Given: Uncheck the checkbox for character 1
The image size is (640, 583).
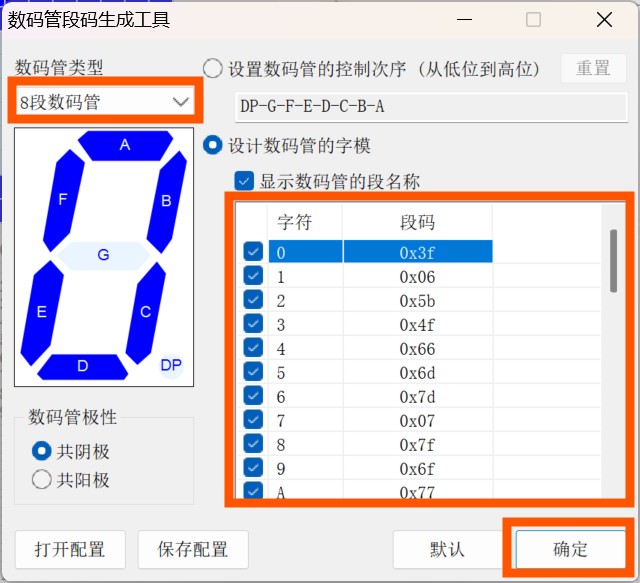Looking at the screenshot, I should coord(253,276).
